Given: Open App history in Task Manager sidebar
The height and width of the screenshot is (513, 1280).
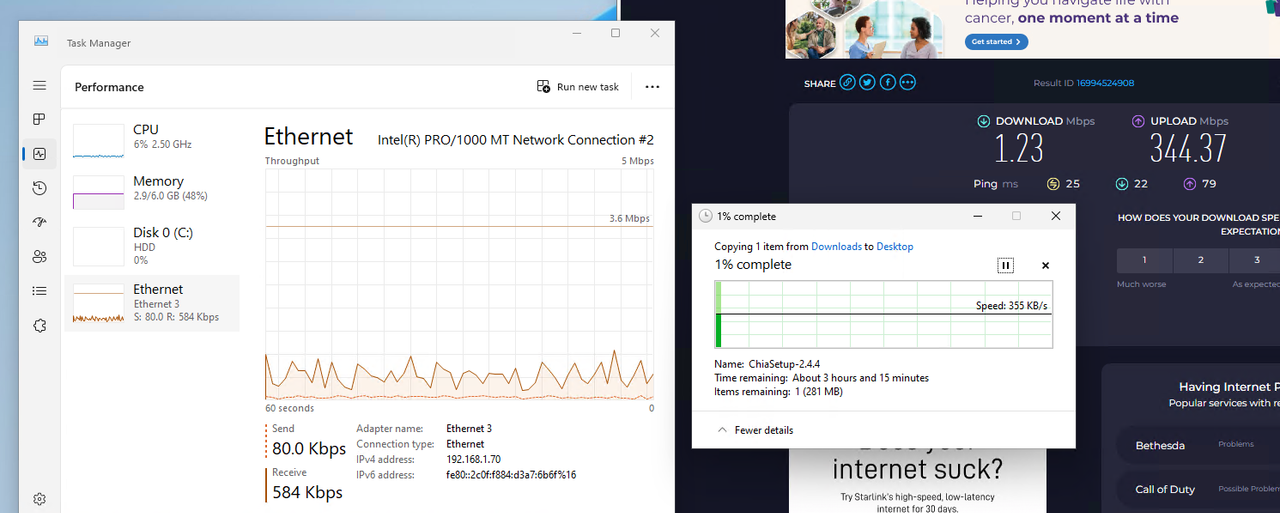Looking at the screenshot, I should pyautogui.click(x=39, y=188).
